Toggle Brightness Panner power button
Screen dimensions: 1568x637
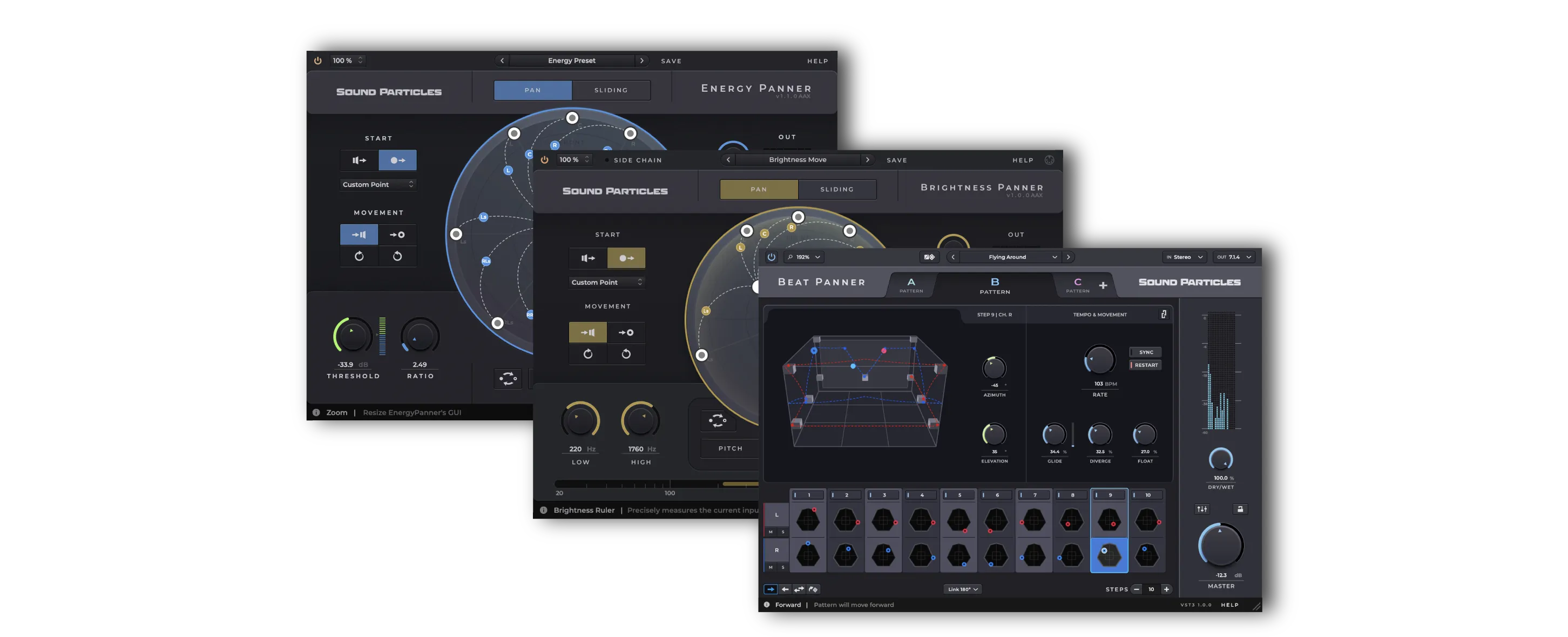tap(544, 159)
